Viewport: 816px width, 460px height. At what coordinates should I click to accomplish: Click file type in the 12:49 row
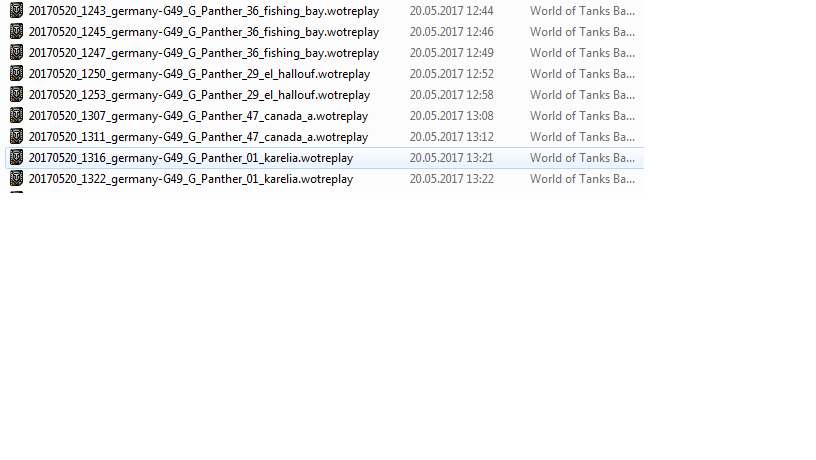pyautogui.click(x=582, y=53)
